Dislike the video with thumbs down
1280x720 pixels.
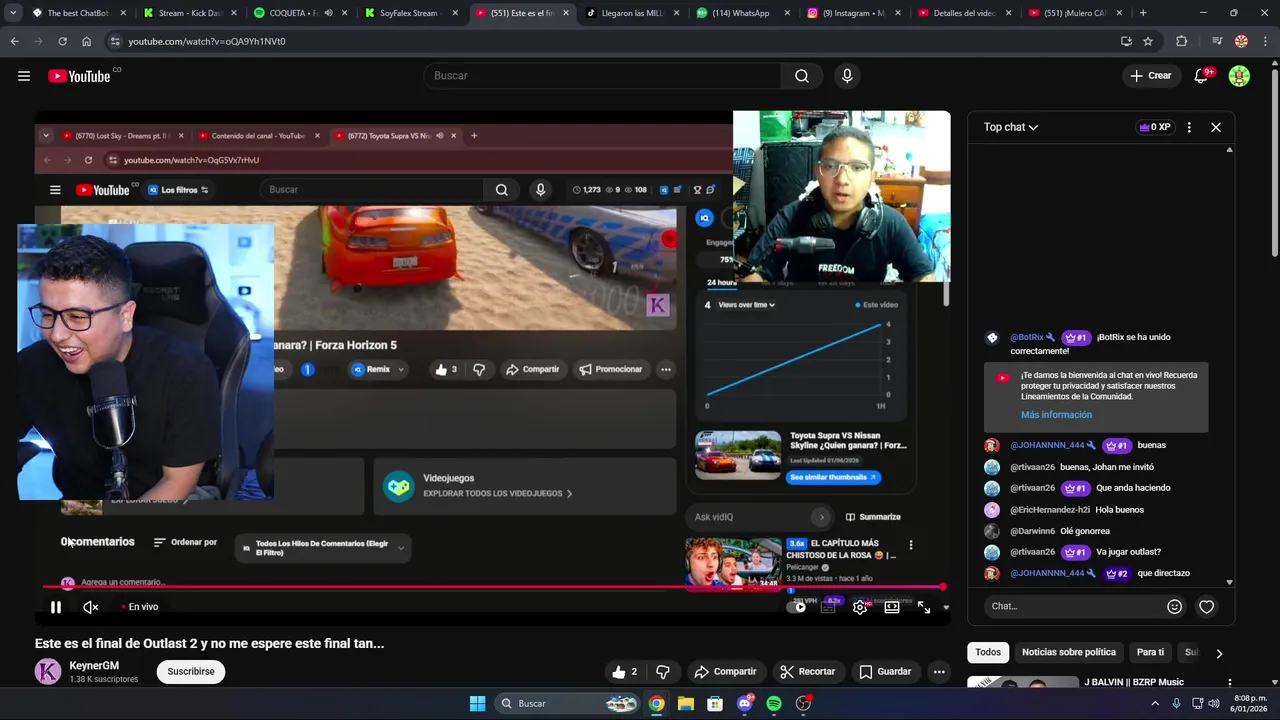(x=662, y=672)
